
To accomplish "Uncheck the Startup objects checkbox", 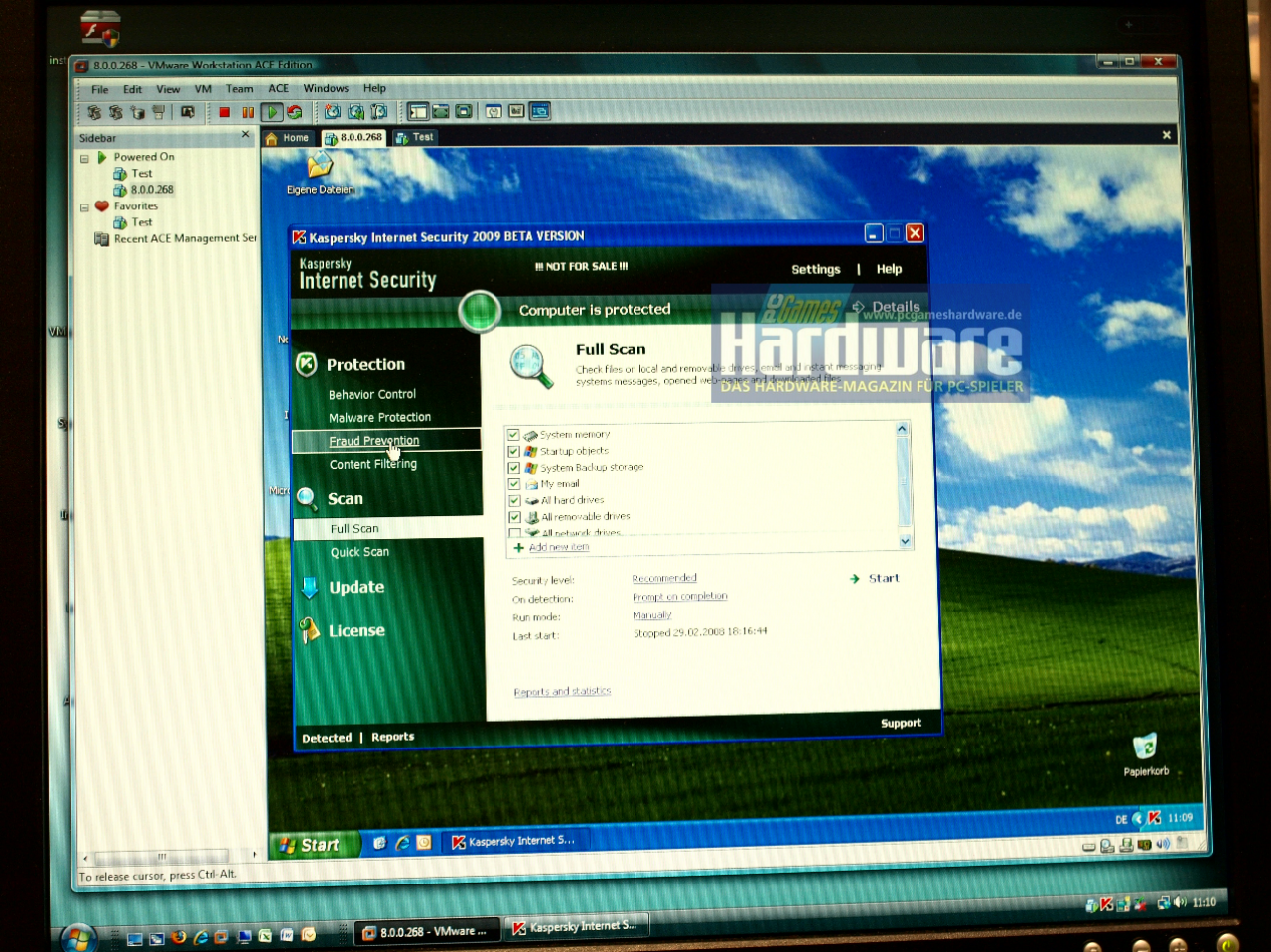I will (513, 452).
